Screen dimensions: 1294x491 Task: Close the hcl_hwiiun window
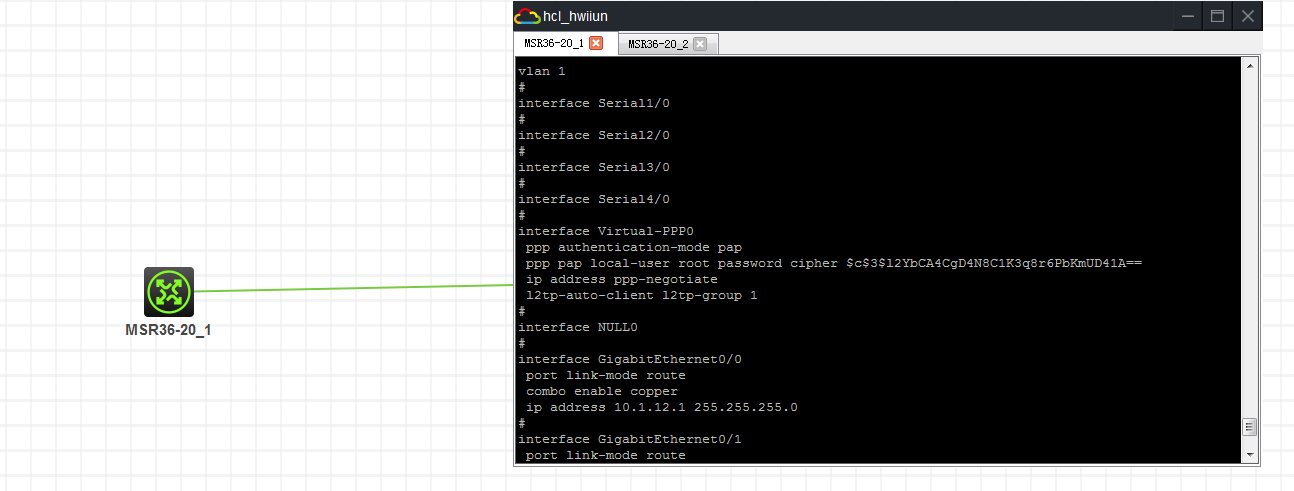pos(1247,16)
